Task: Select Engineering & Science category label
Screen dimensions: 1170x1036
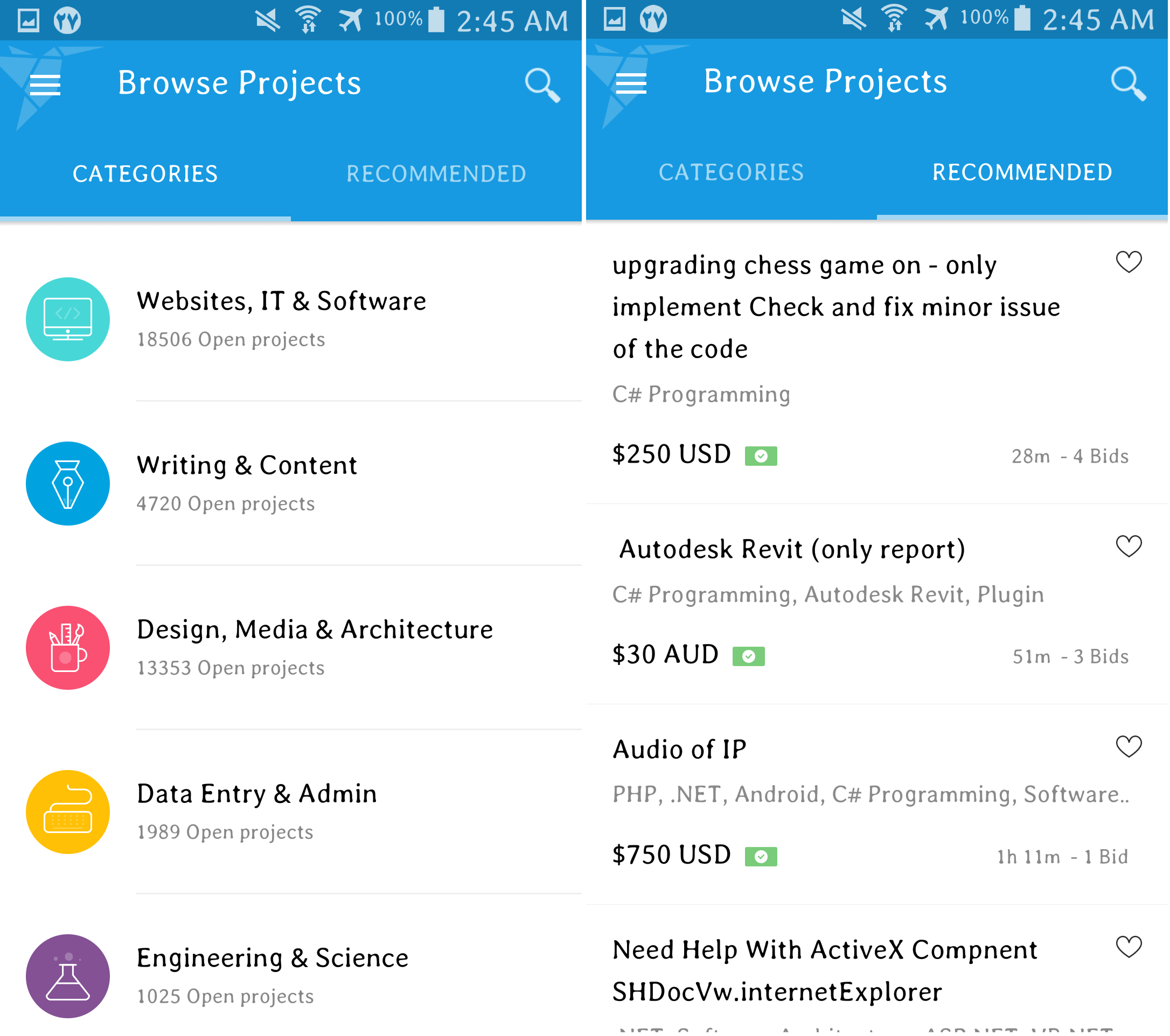Action: coord(273,957)
